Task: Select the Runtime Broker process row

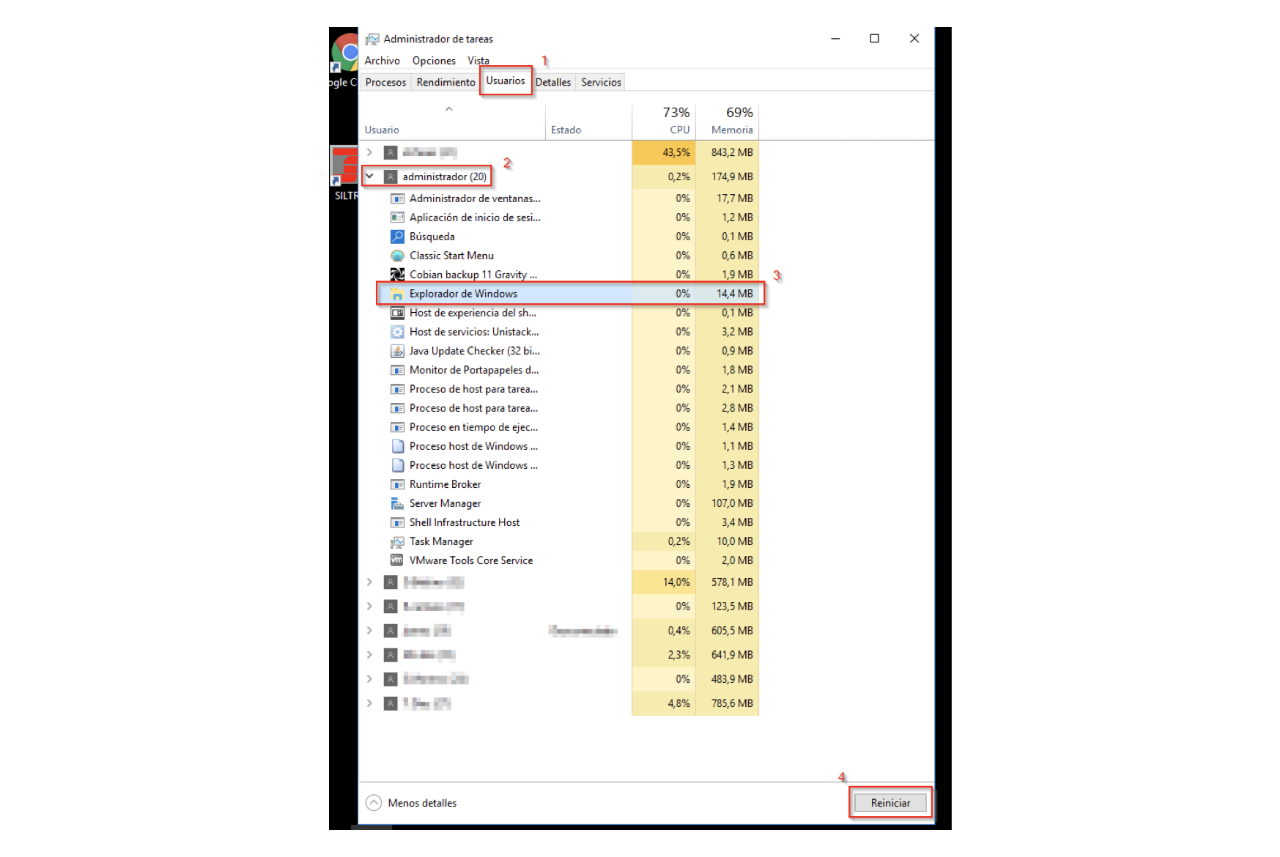Action: [x=445, y=485]
